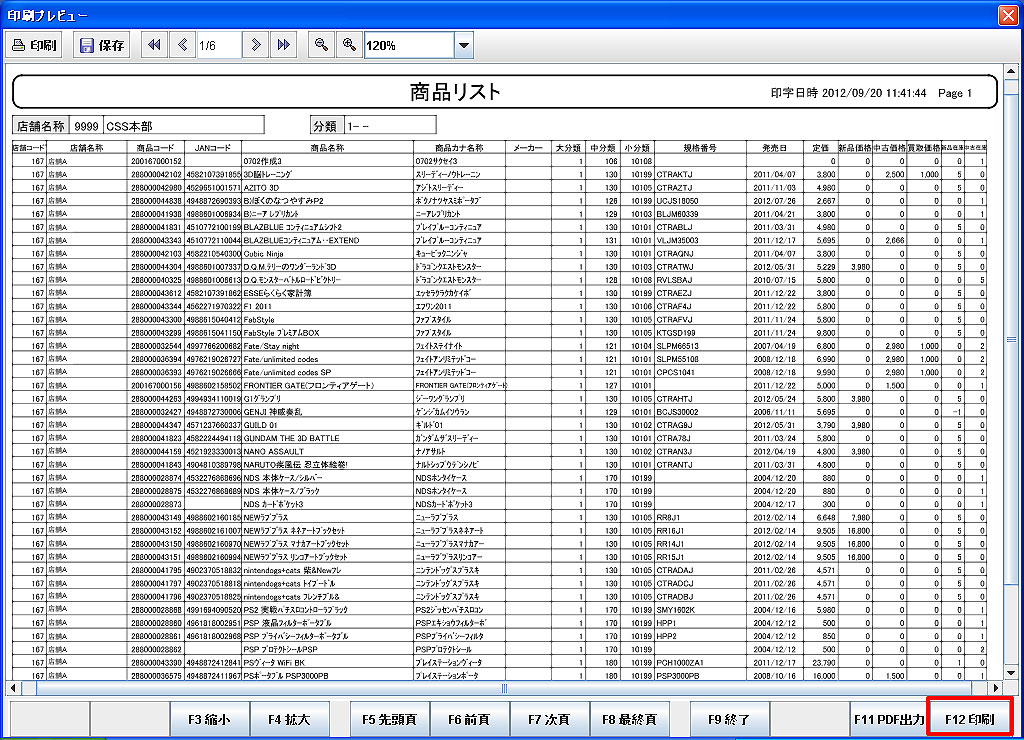
Task: Click the printer icon Print button
Action: point(34,45)
